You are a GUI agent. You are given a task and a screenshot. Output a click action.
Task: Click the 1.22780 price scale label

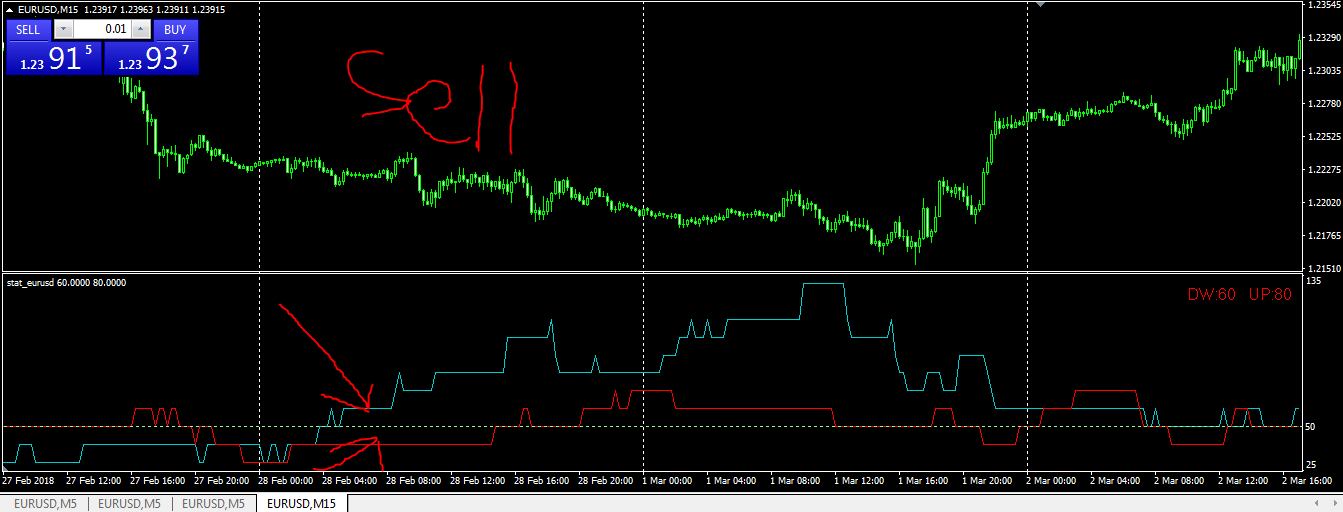coord(1323,104)
